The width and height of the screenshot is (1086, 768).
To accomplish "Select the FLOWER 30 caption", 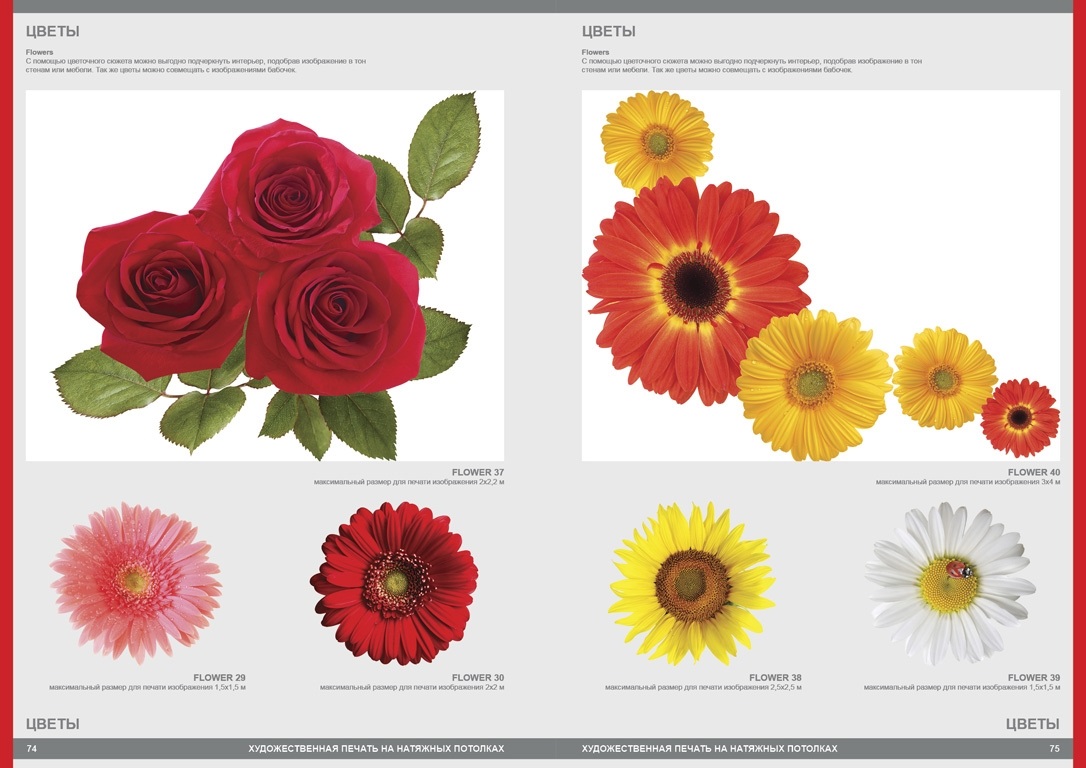I will (x=478, y=678).
